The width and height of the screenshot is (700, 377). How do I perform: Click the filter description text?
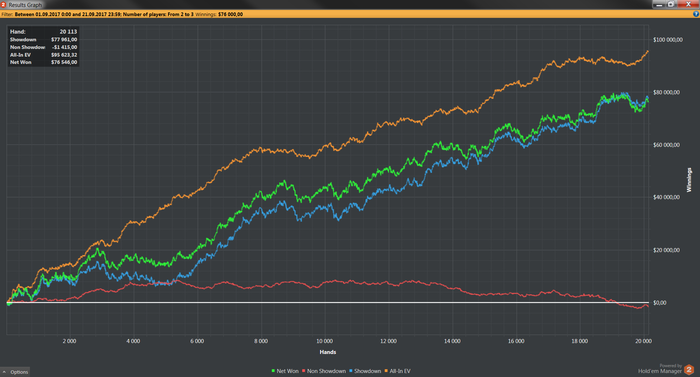coord(104,14)
